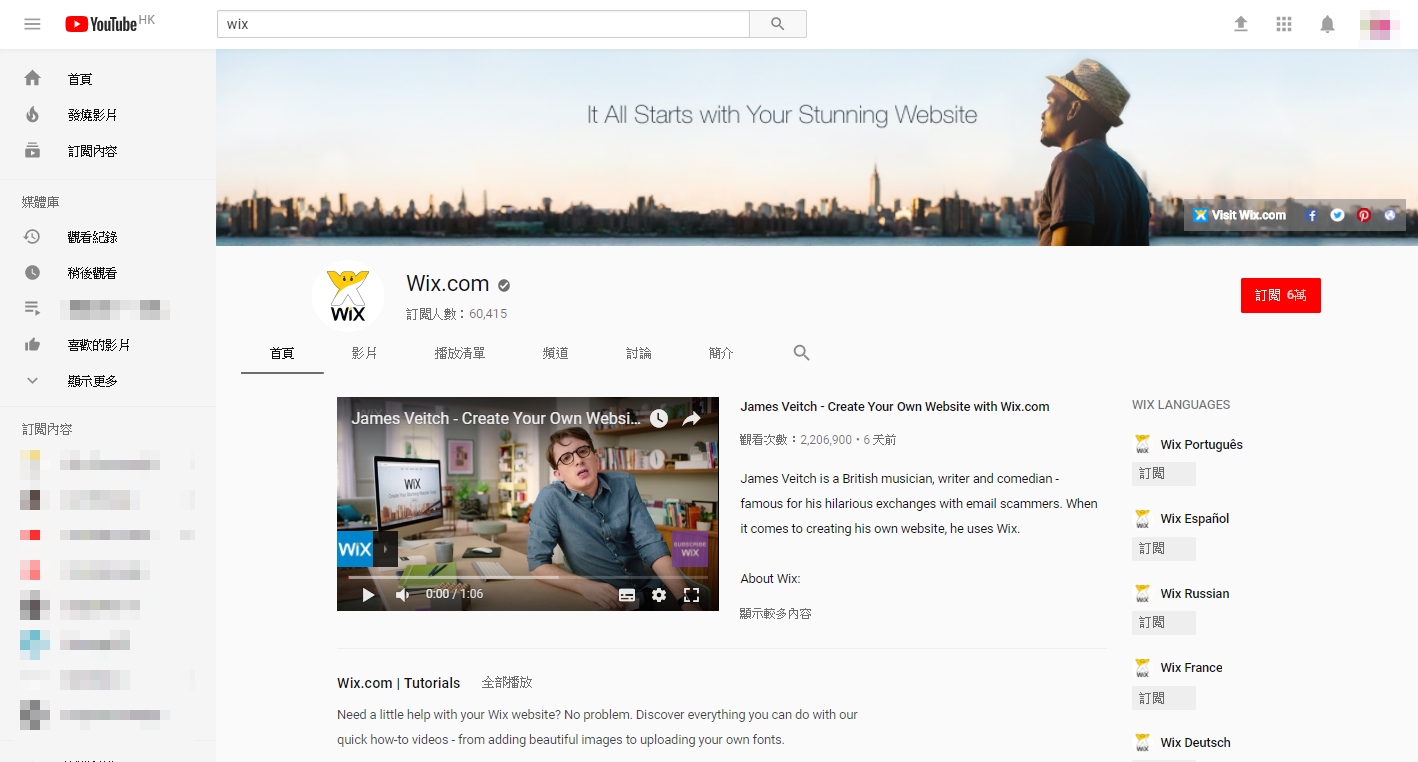Click the video player thumbnail

(x=528, y=504)
